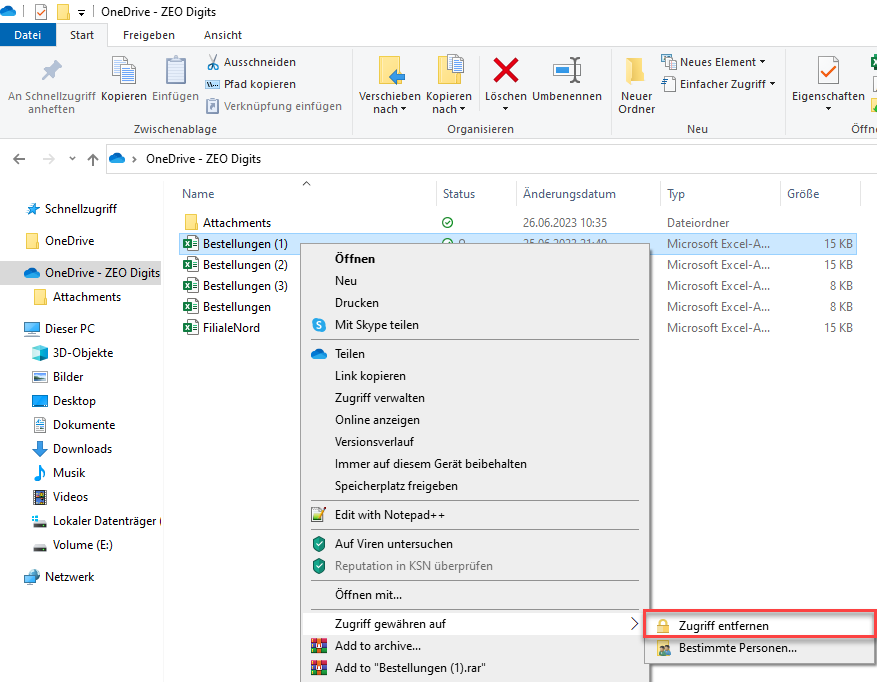Open the Neues Element dropdown
This screenshot has width=877, height=682.
tap(762, 62)
